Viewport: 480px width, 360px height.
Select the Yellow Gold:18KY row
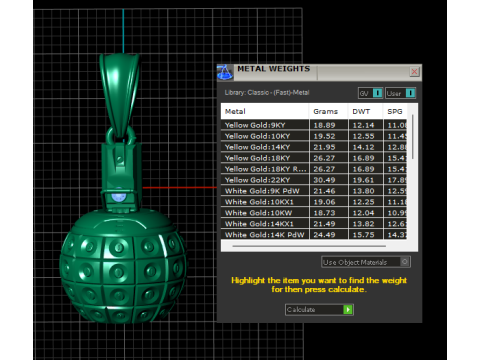[x=314, y=158]
